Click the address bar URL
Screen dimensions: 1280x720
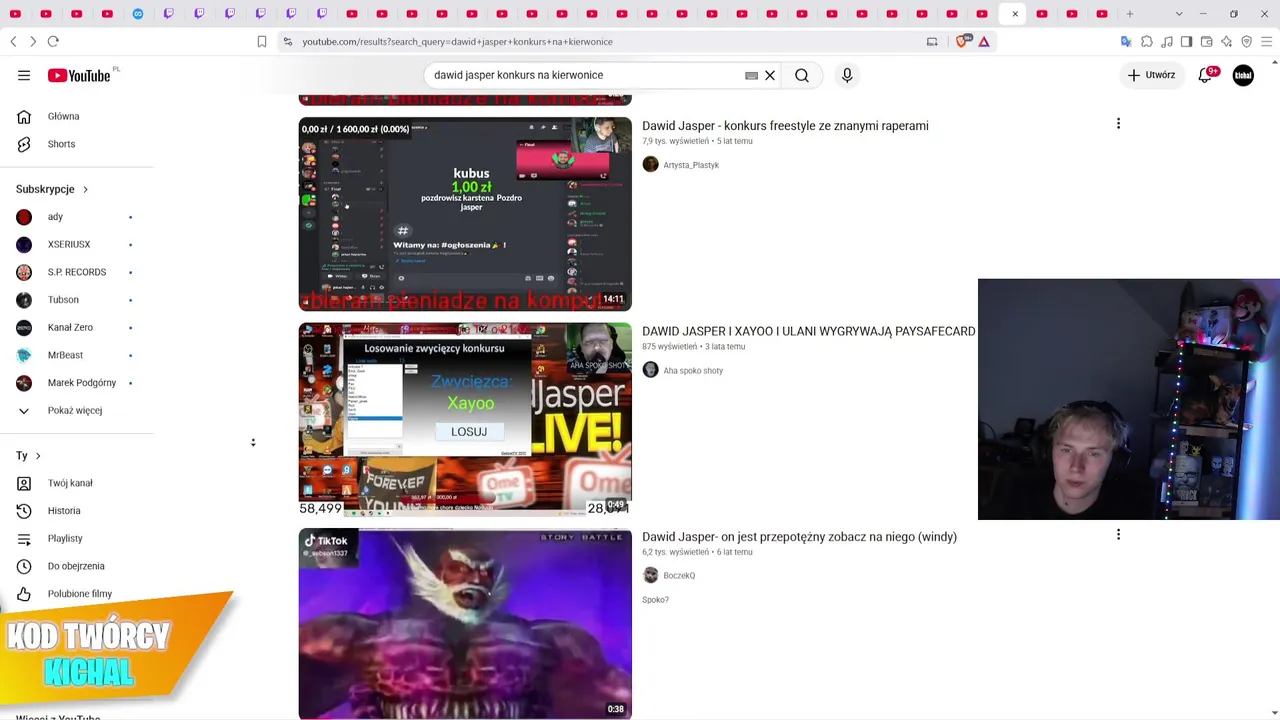coord(457,41)
